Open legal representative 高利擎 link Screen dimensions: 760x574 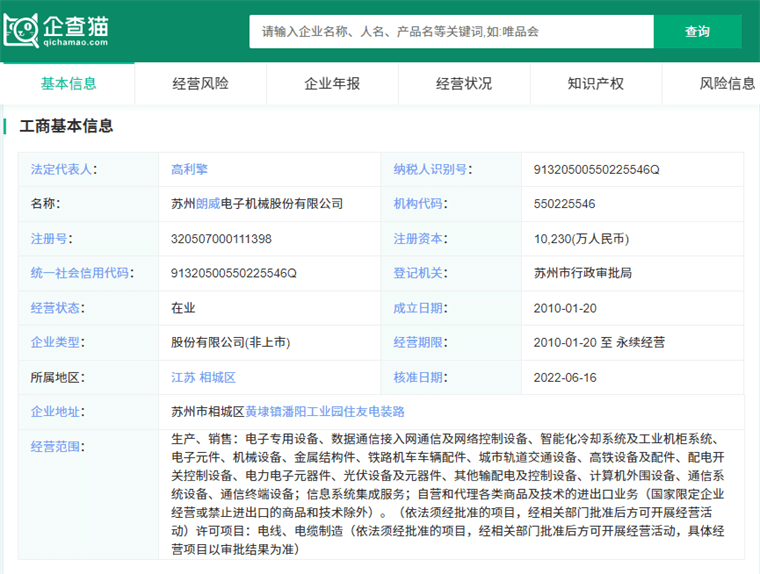point(190,169)
